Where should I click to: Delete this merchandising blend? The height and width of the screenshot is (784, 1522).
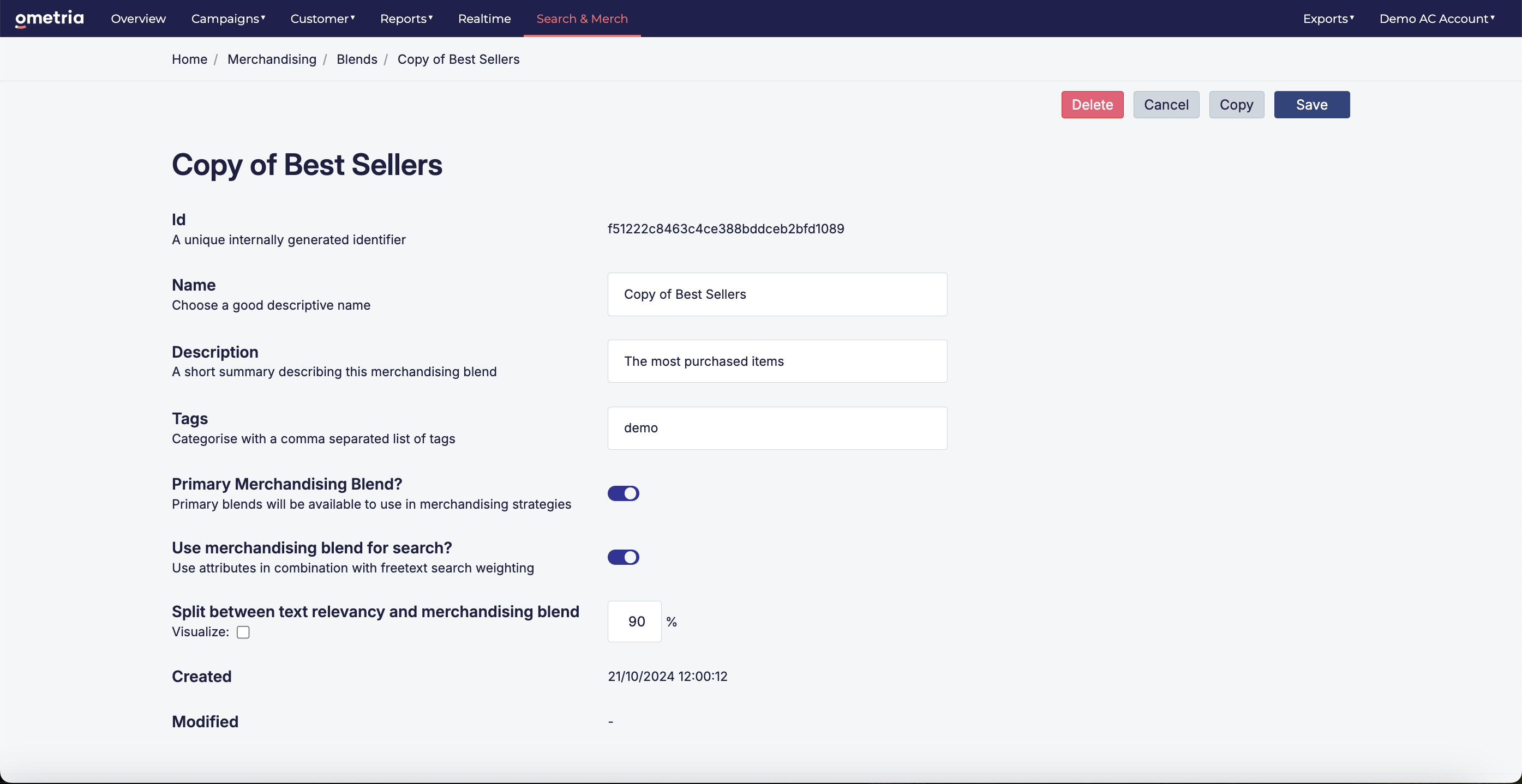[x=1093, y=105]
